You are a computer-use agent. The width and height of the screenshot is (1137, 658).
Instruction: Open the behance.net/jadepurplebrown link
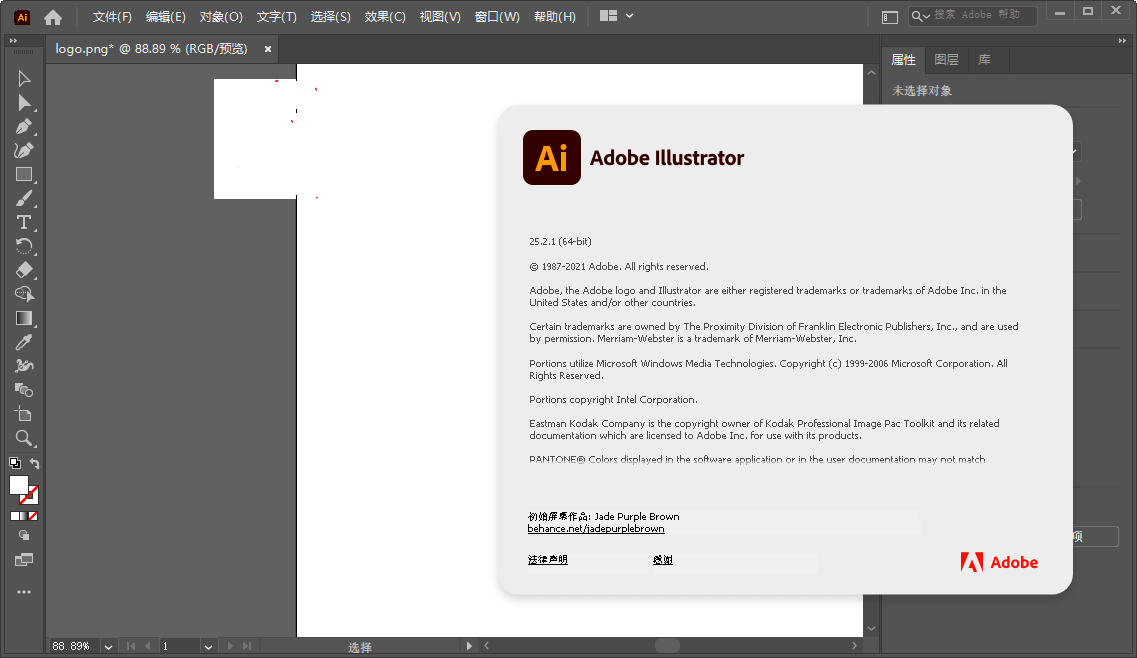596,528
